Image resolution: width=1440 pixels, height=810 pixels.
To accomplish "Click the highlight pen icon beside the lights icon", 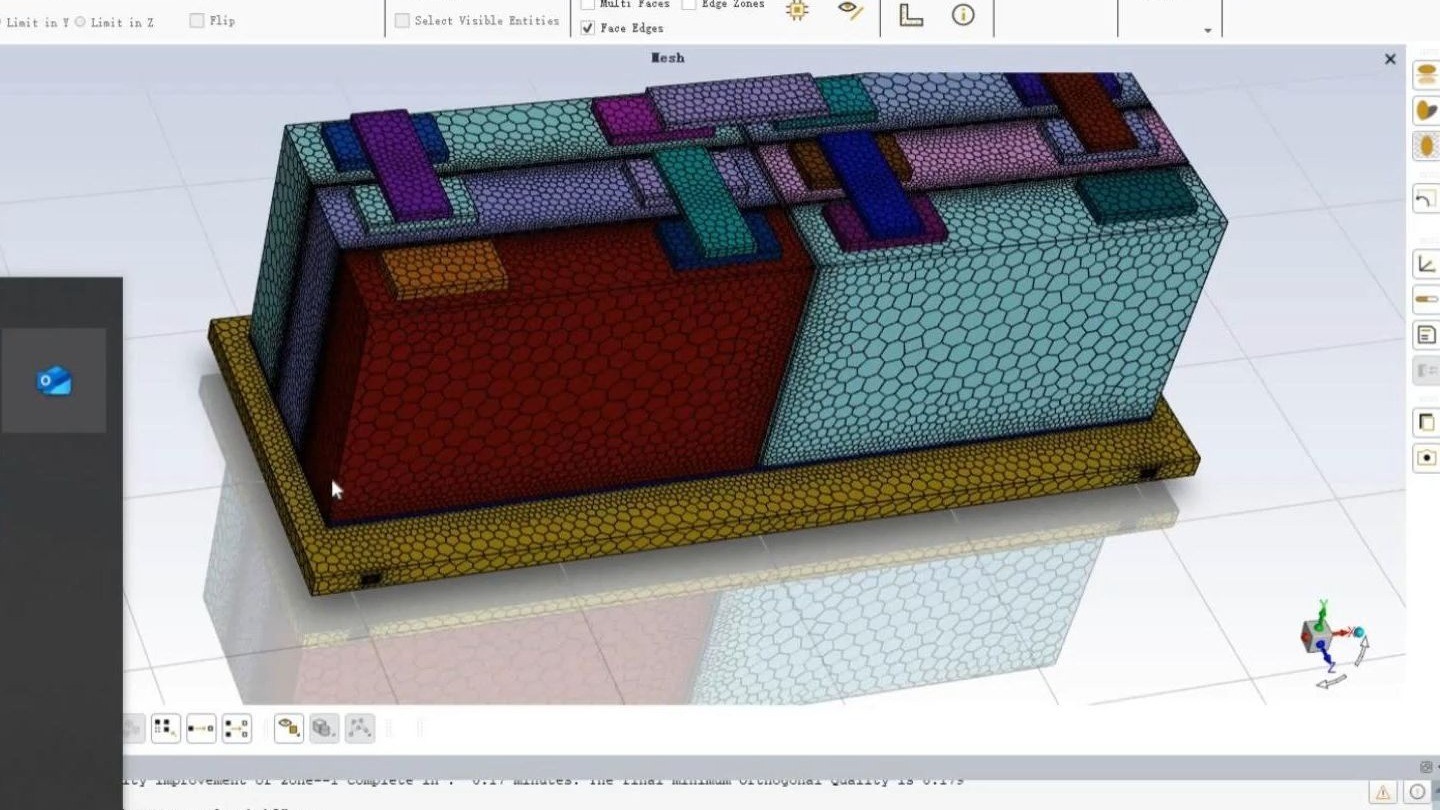I will point(851,10).
